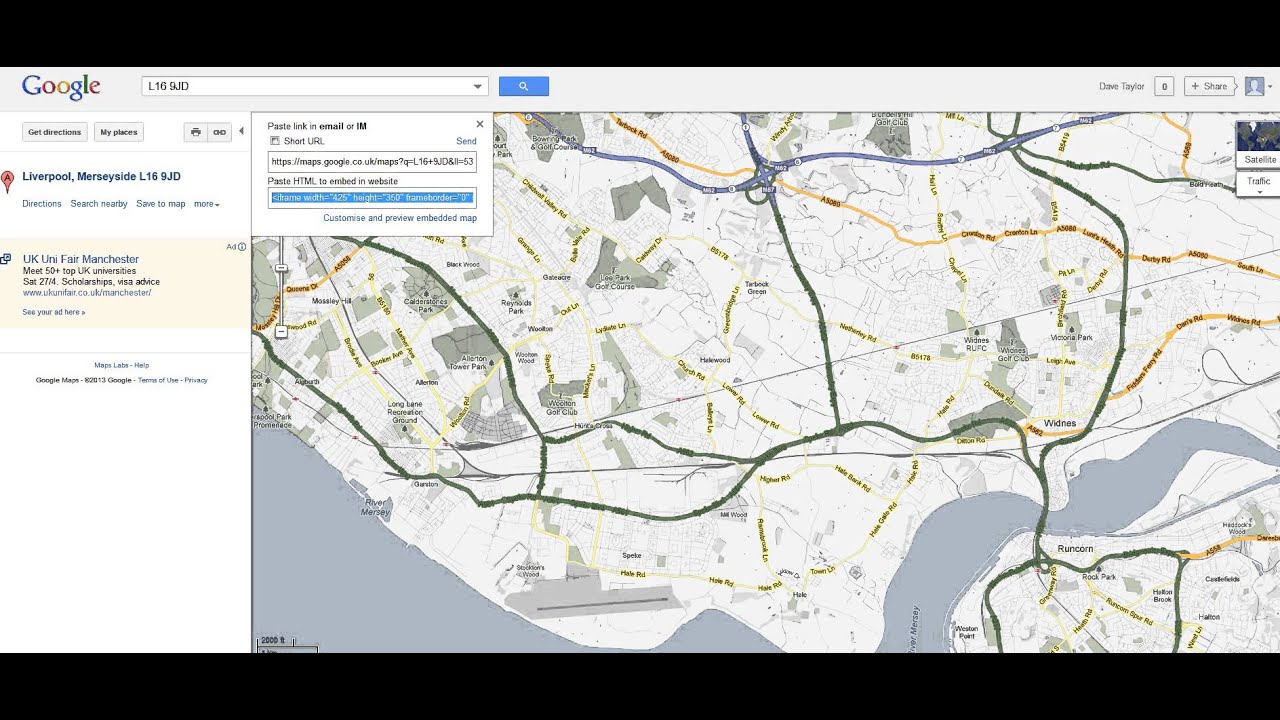The width and height of the screenshot is (1280, 720).
Task: Click Search nearby link
Action: tap(99, 204)
